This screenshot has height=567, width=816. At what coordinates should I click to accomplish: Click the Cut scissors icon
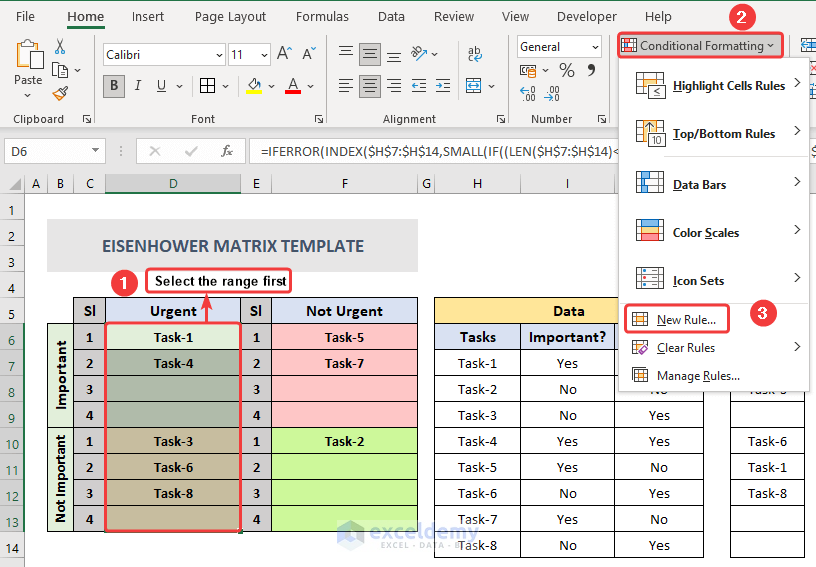60,47
